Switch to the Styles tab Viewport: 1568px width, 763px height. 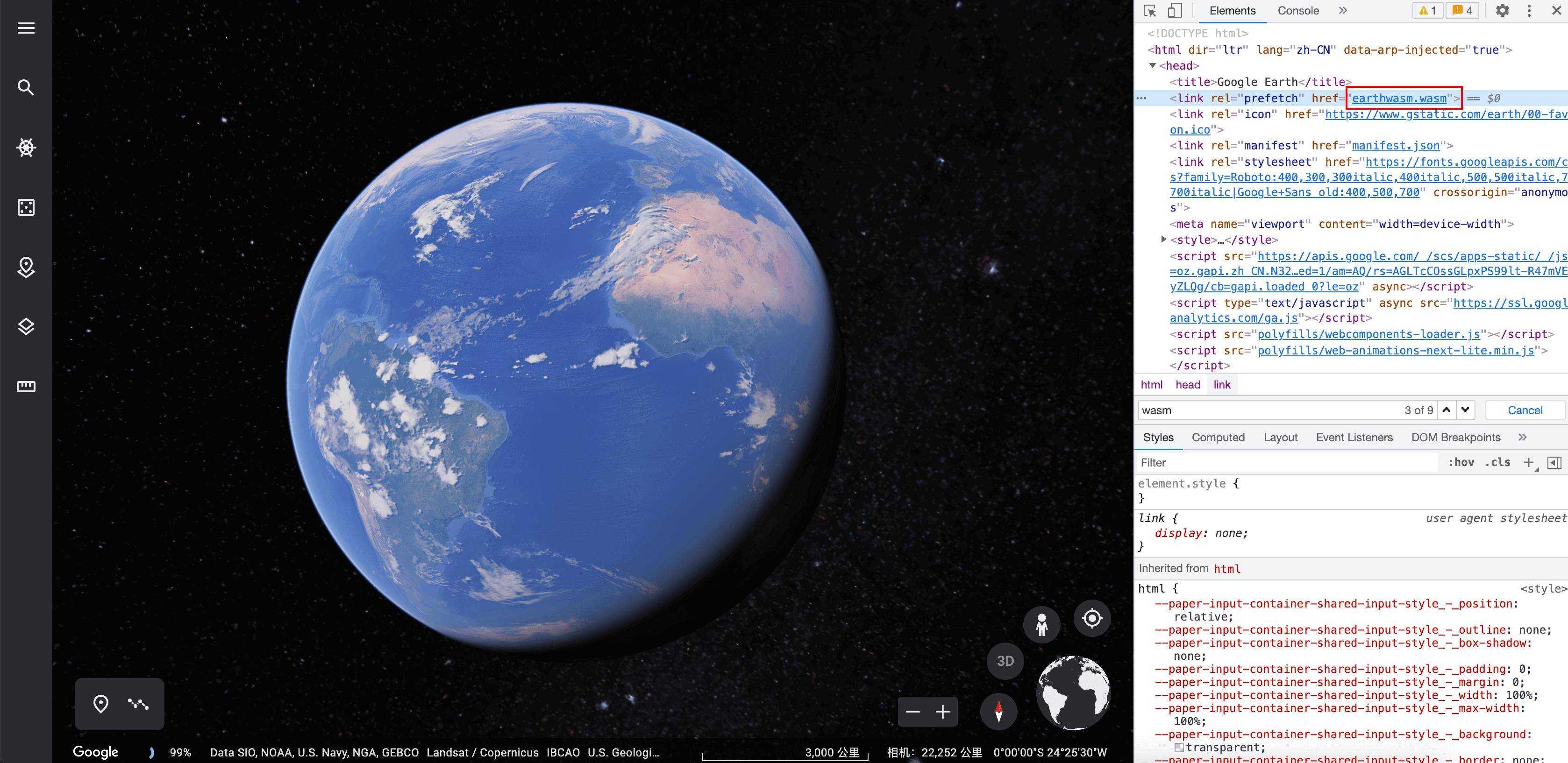(x=1158, y=438)
